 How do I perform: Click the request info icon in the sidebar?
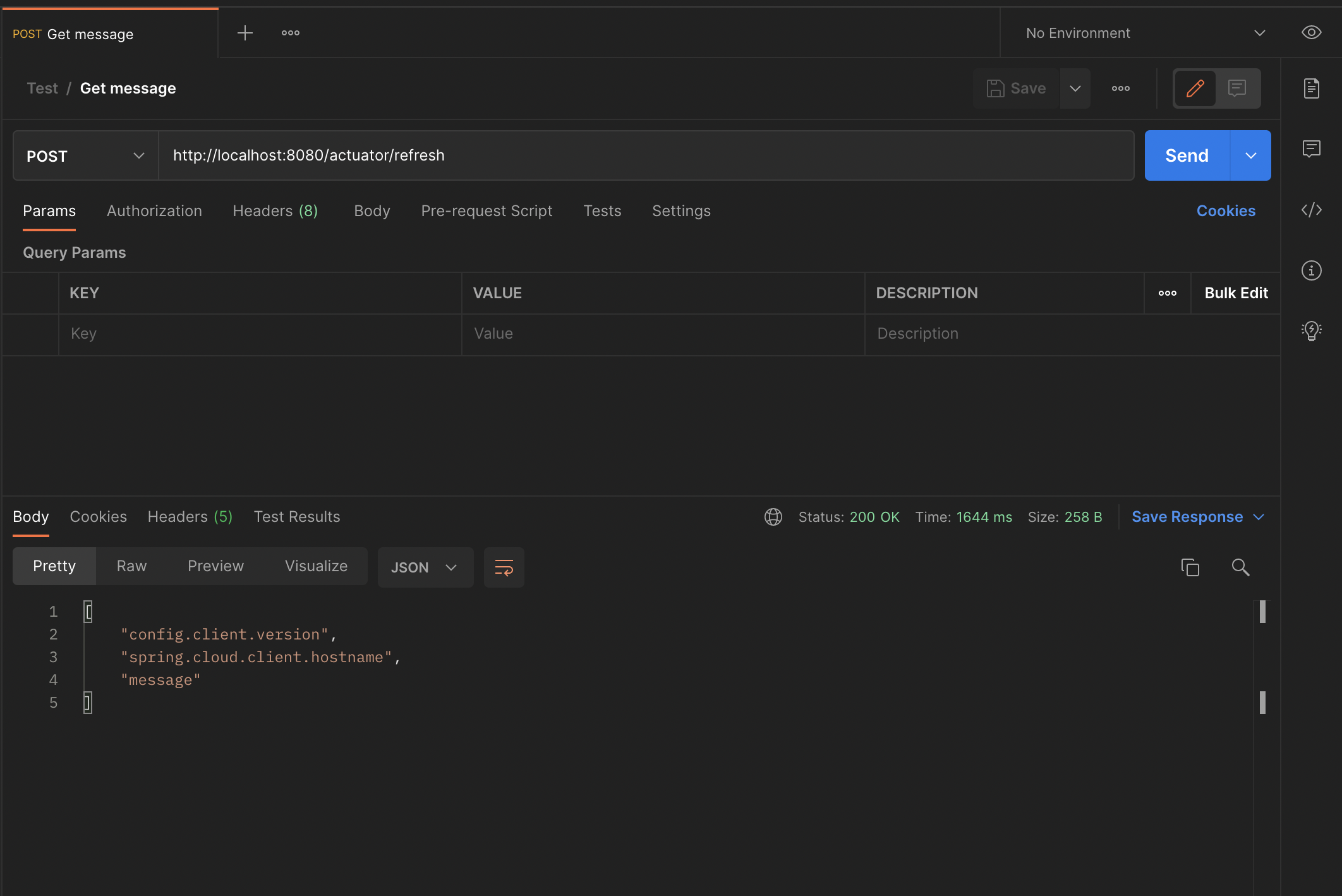coord(1312,270)
